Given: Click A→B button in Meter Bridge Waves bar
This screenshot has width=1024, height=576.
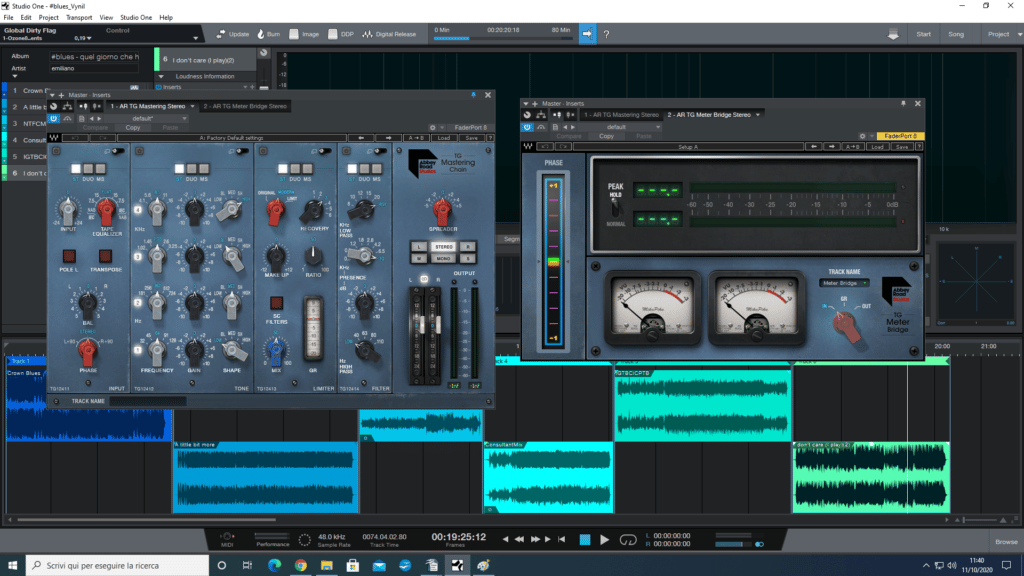Looking at the screenshot, I should click(x=852, y=146).
